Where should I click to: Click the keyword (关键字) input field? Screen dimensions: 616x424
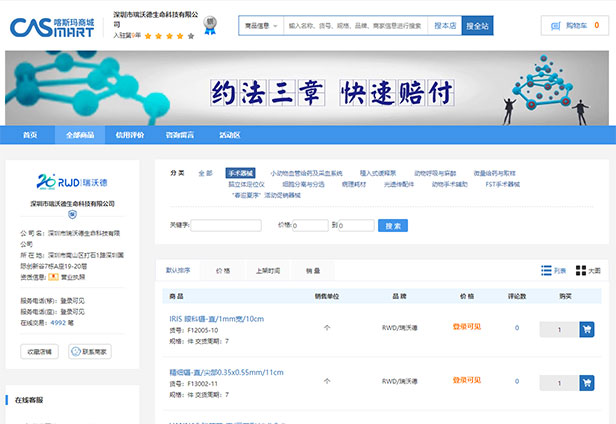click(x=226, y=226)
